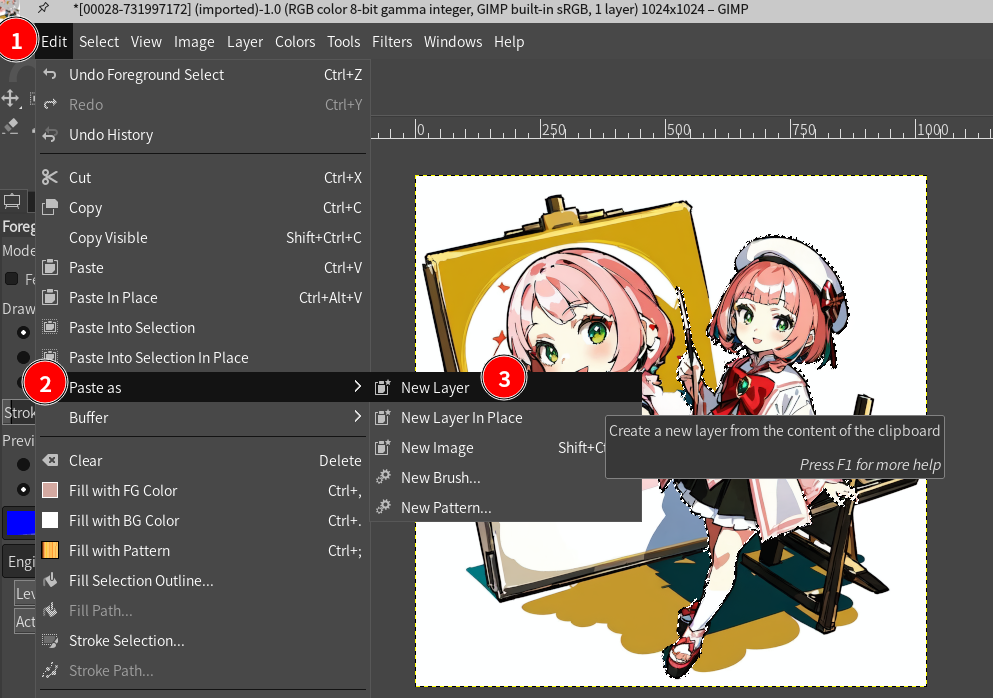Screen dimensions: 993x698
Task: Select the Move tool in toolbox
Action: pyautogui.click(x=11, y=98)
